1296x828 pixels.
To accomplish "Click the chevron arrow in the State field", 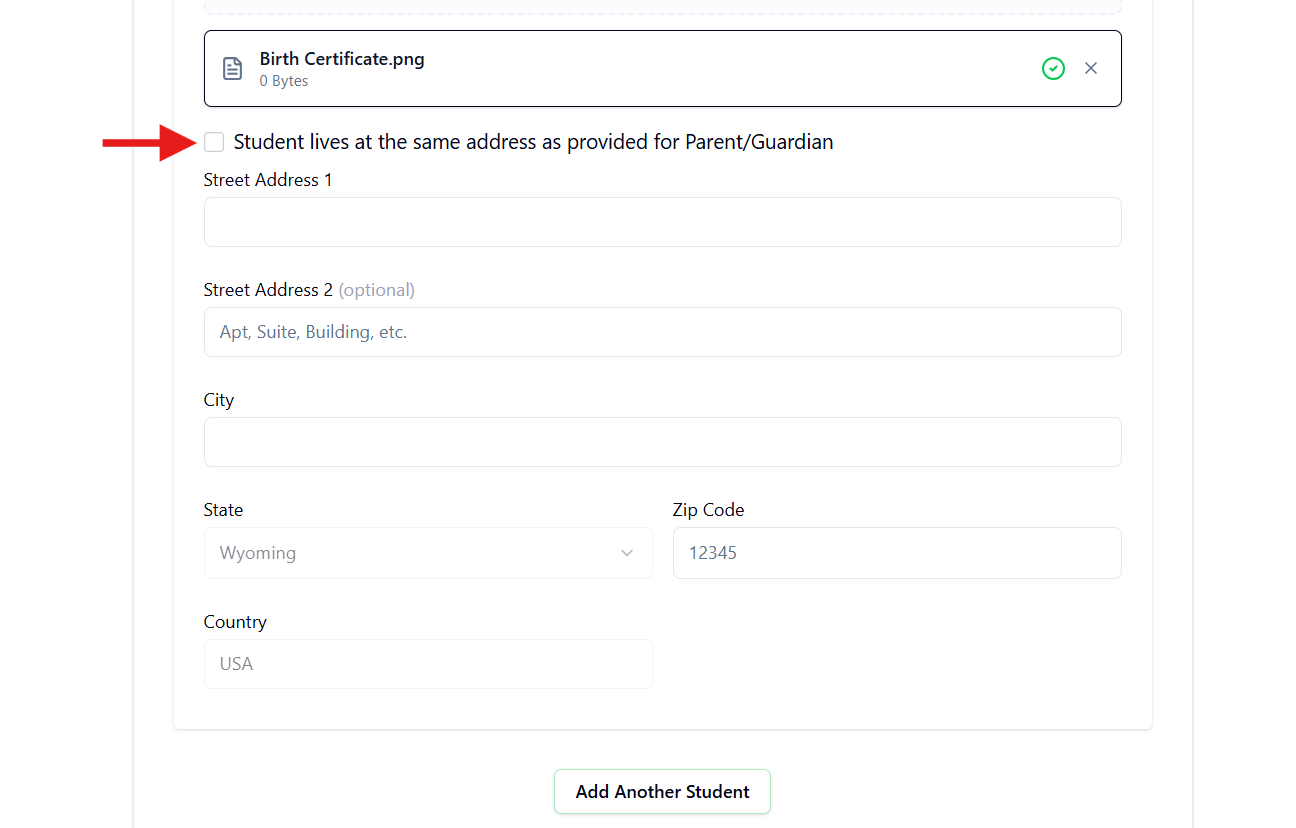I will click(x=627, y=553).
